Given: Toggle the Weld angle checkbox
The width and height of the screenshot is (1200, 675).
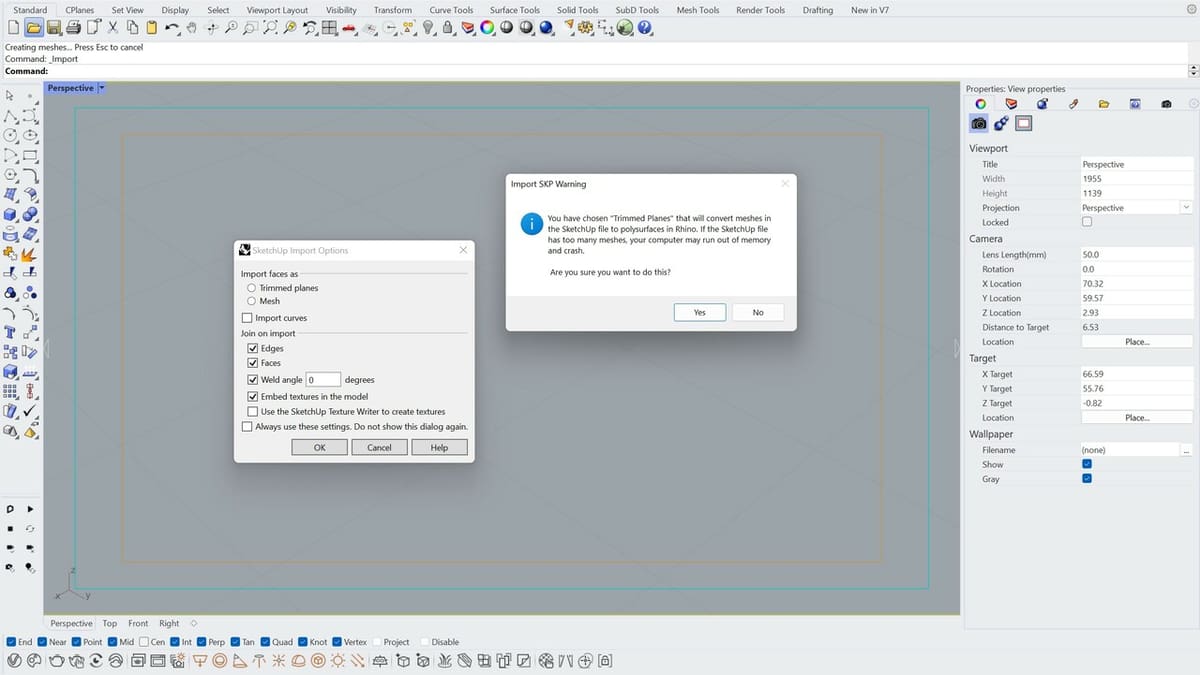Looking at the screenshot, I should pos(252,380).
